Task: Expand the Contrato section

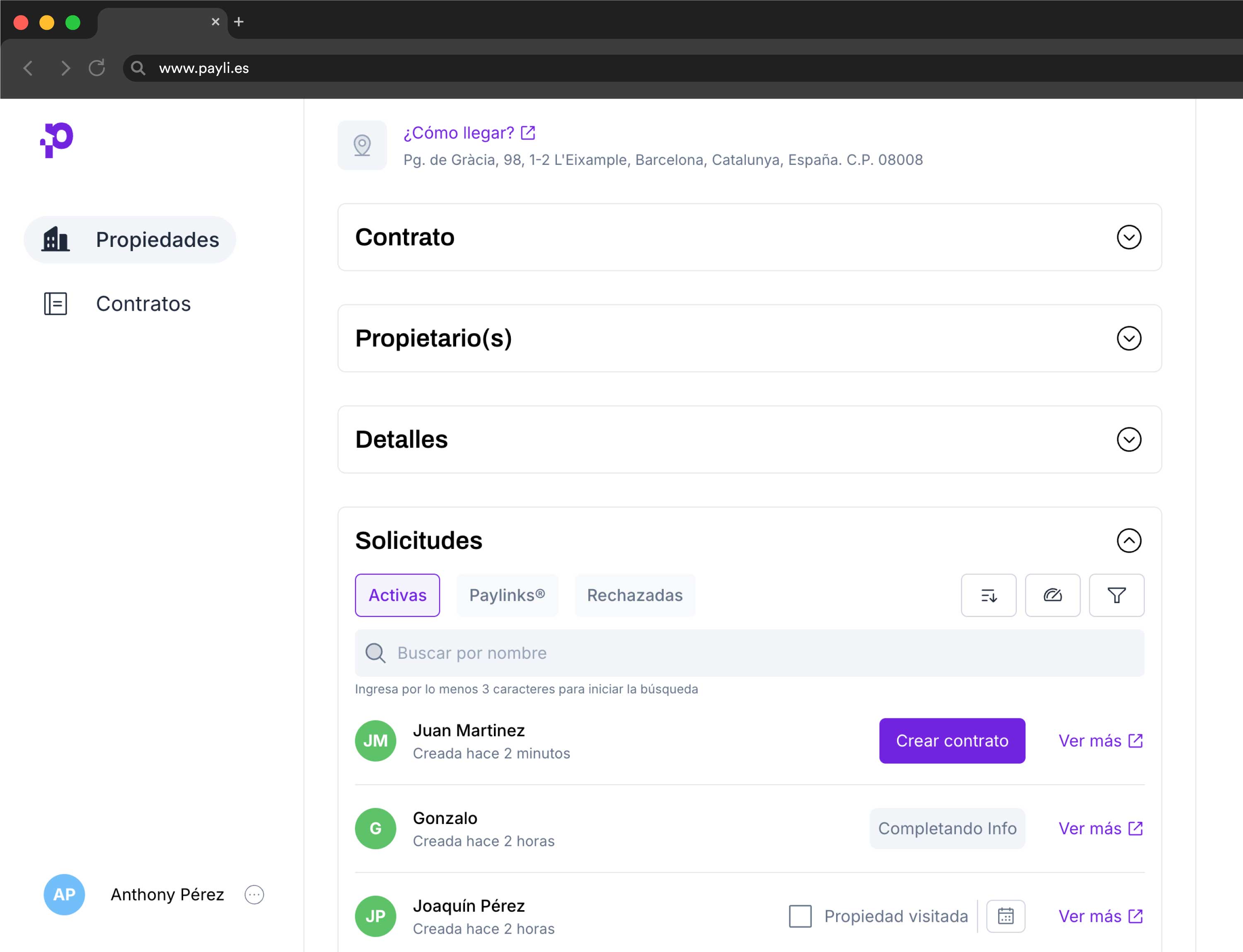Action: 1128,237
